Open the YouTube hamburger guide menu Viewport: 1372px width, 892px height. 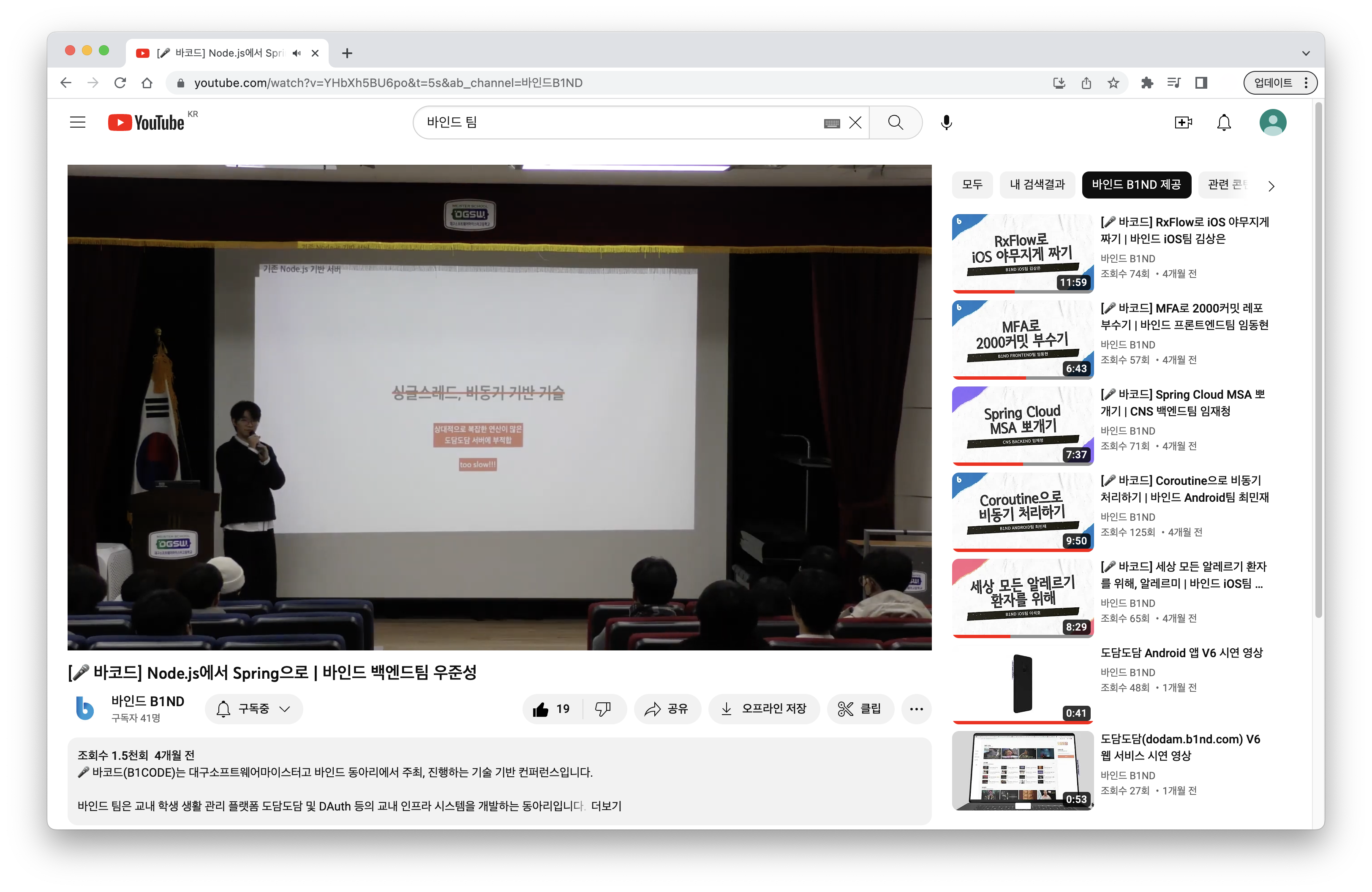click(77, 122)
